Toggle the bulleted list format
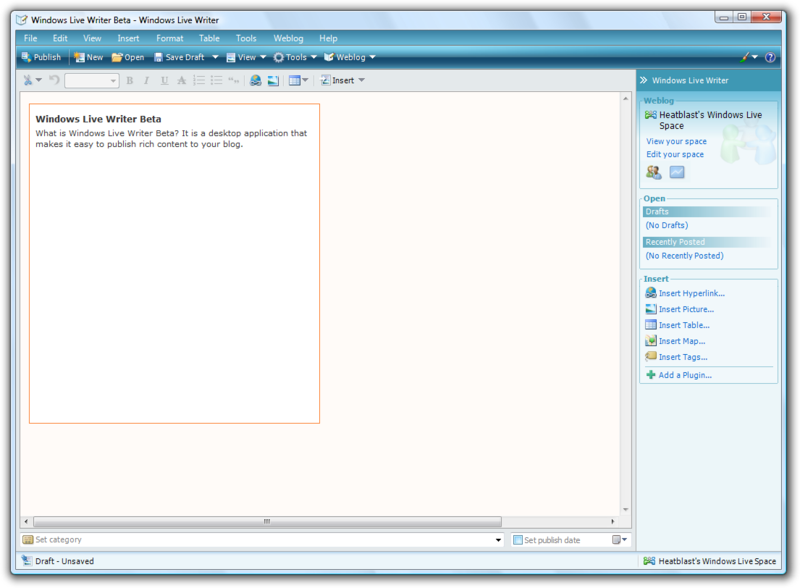The height and width of the screenshot is (588, 800). click(x=216, y=80)
